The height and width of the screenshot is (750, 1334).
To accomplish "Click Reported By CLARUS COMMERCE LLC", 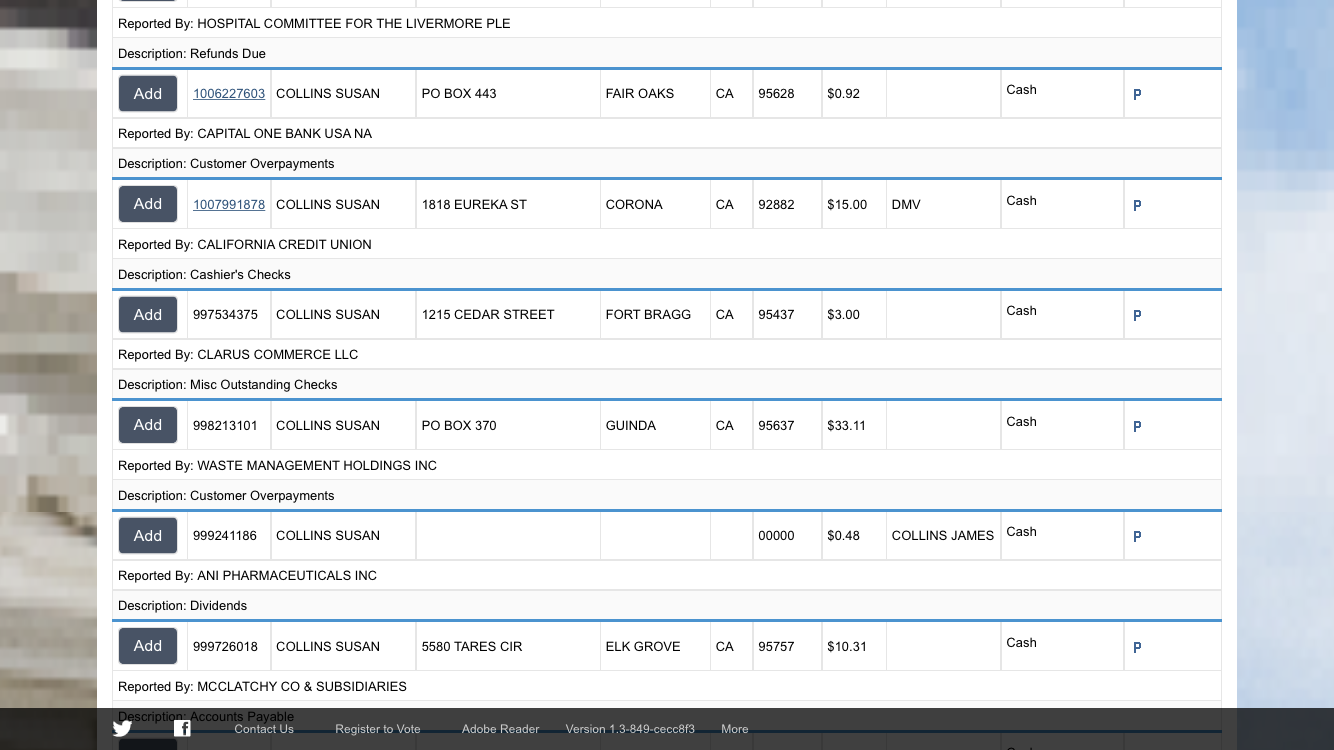I will point(238,355).
